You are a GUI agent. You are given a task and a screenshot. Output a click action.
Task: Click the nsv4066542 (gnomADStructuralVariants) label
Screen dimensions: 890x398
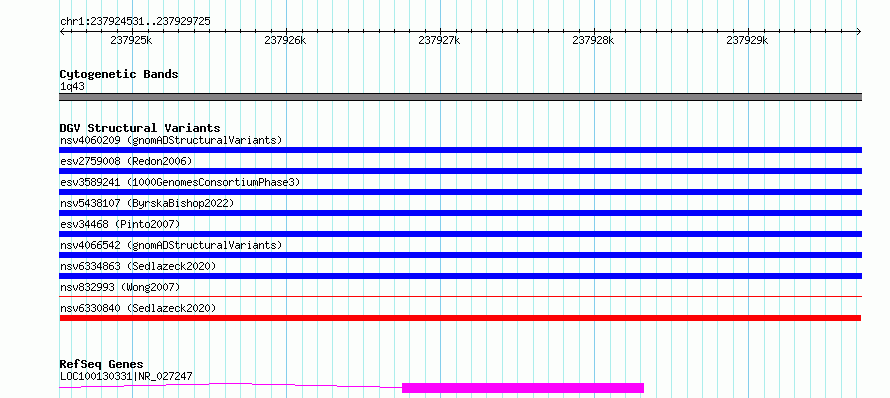[x=171, y=245]
